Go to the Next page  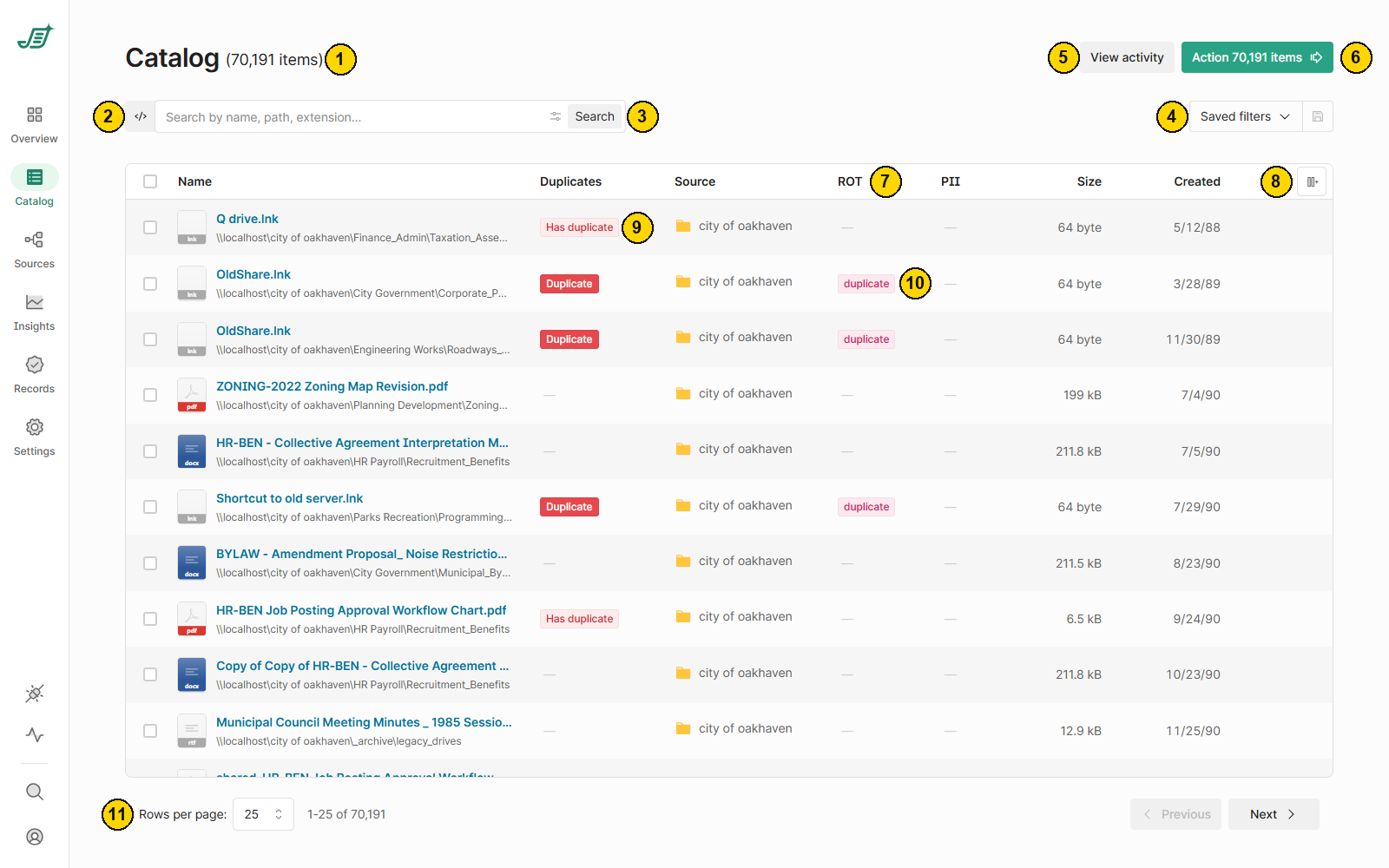1274,814
